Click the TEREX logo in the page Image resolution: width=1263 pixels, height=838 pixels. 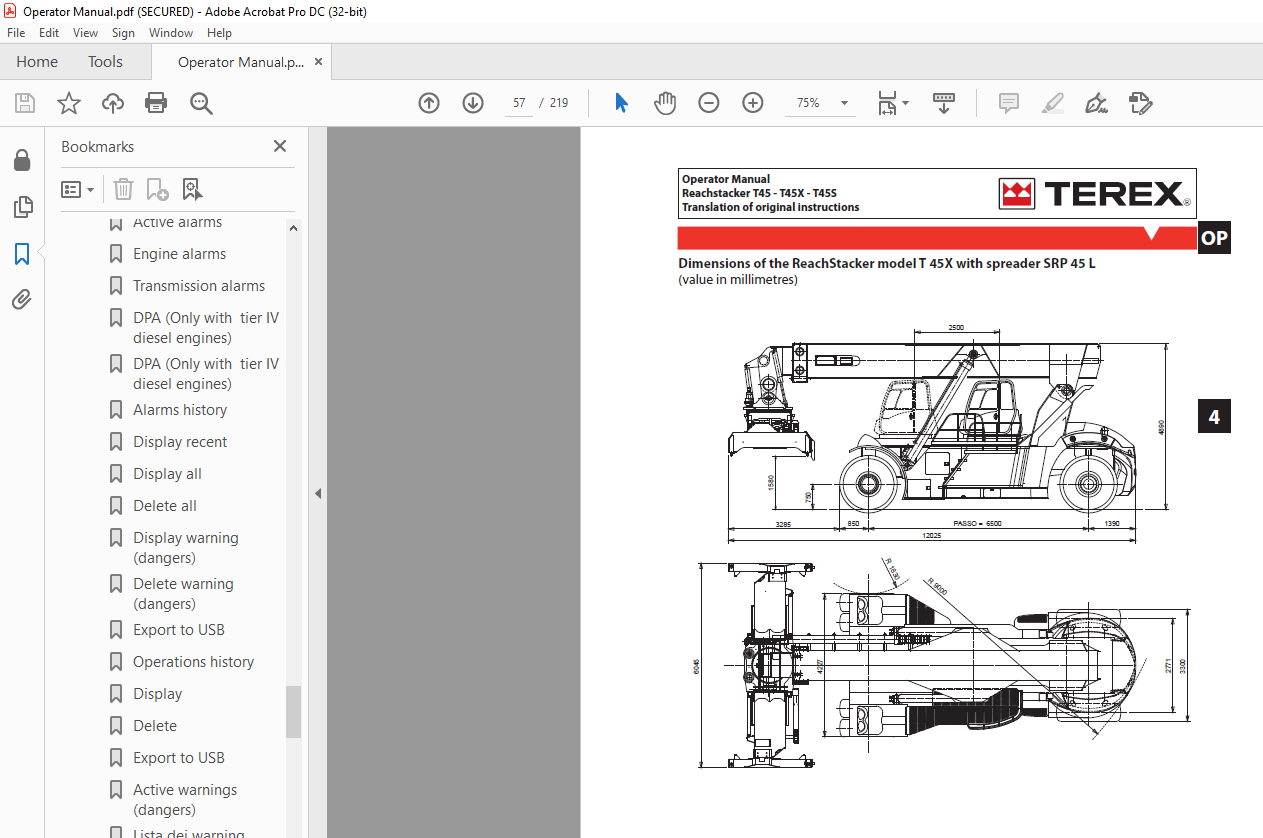point(1095,194)
